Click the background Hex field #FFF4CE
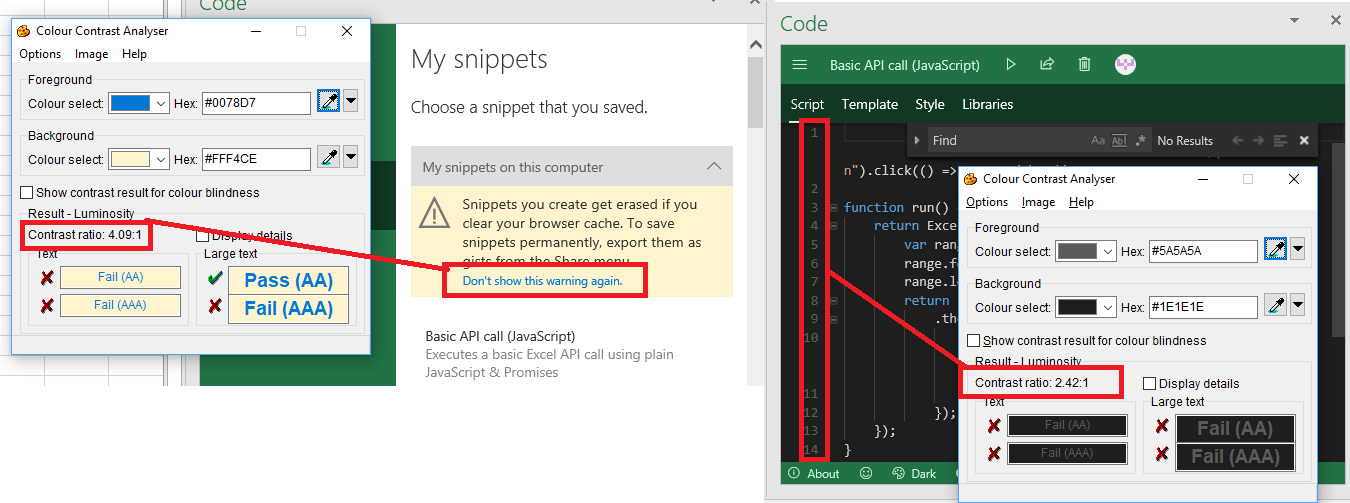1350x503 pixels. coord(256,159)
